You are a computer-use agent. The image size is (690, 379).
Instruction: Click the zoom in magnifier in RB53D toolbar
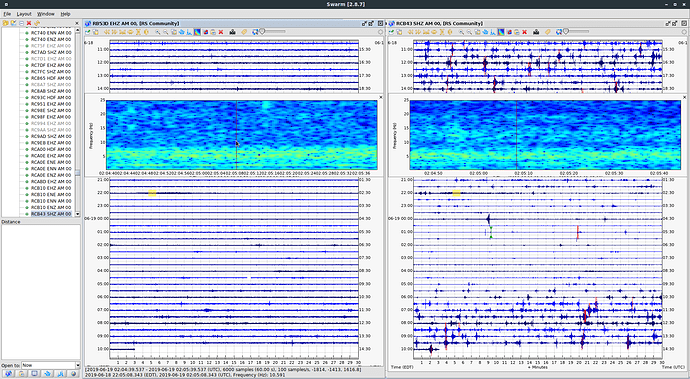coord(158,32)
